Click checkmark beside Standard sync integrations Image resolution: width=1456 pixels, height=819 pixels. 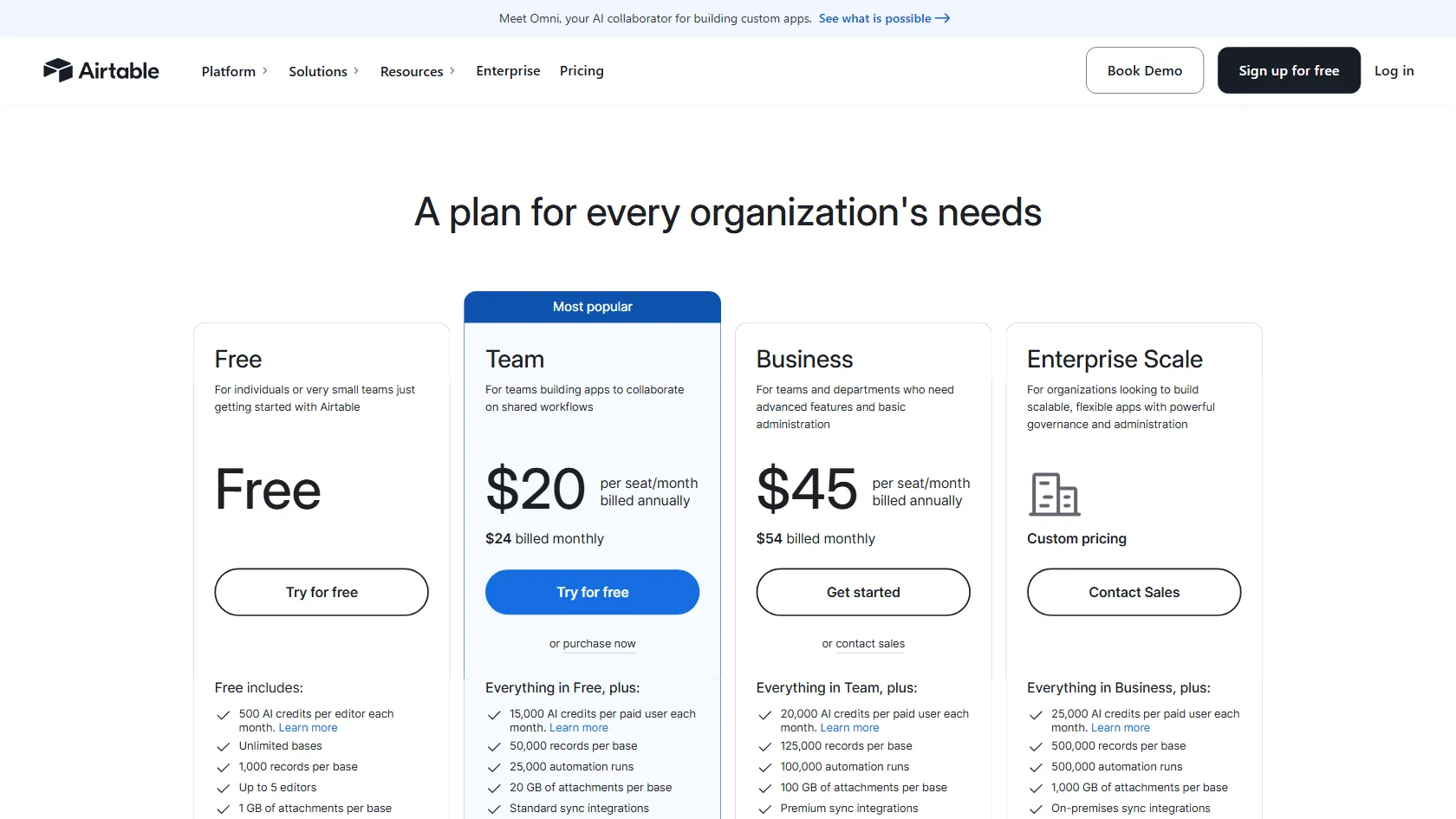494,809
